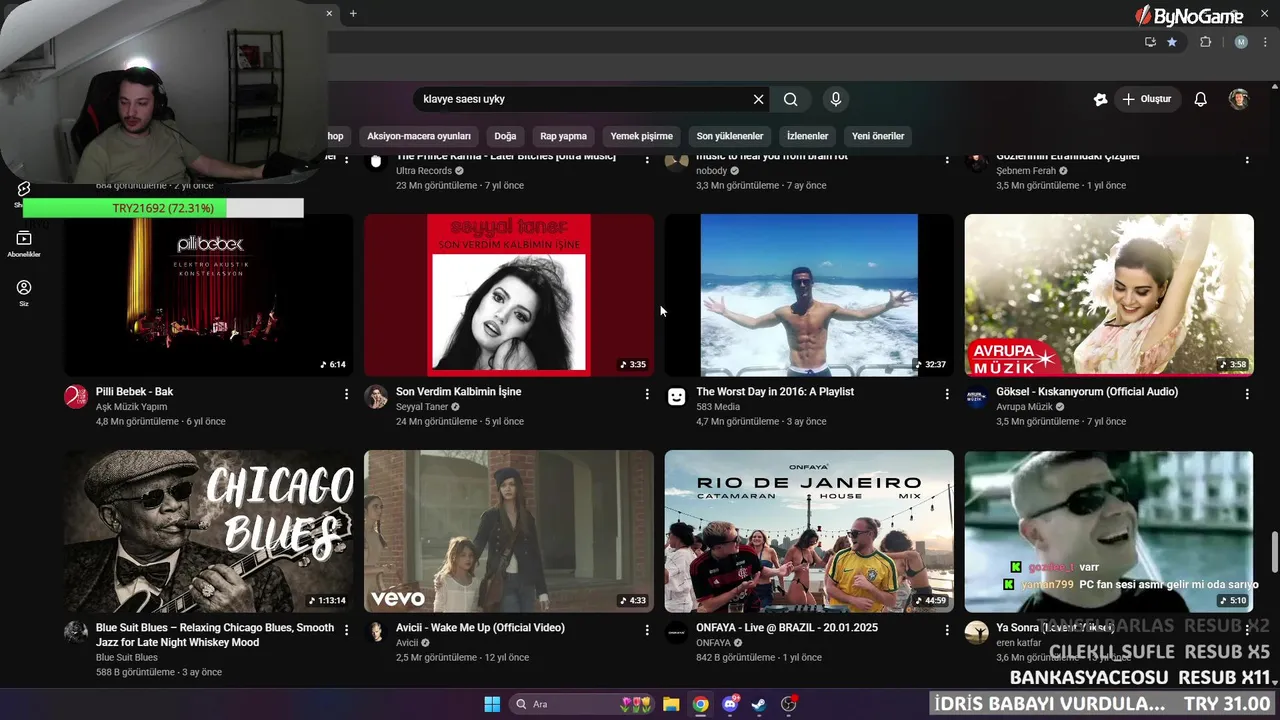
Task: Open title Göksel - Kıskanıyorum (Official Audio)
Action: [1087, 392]
